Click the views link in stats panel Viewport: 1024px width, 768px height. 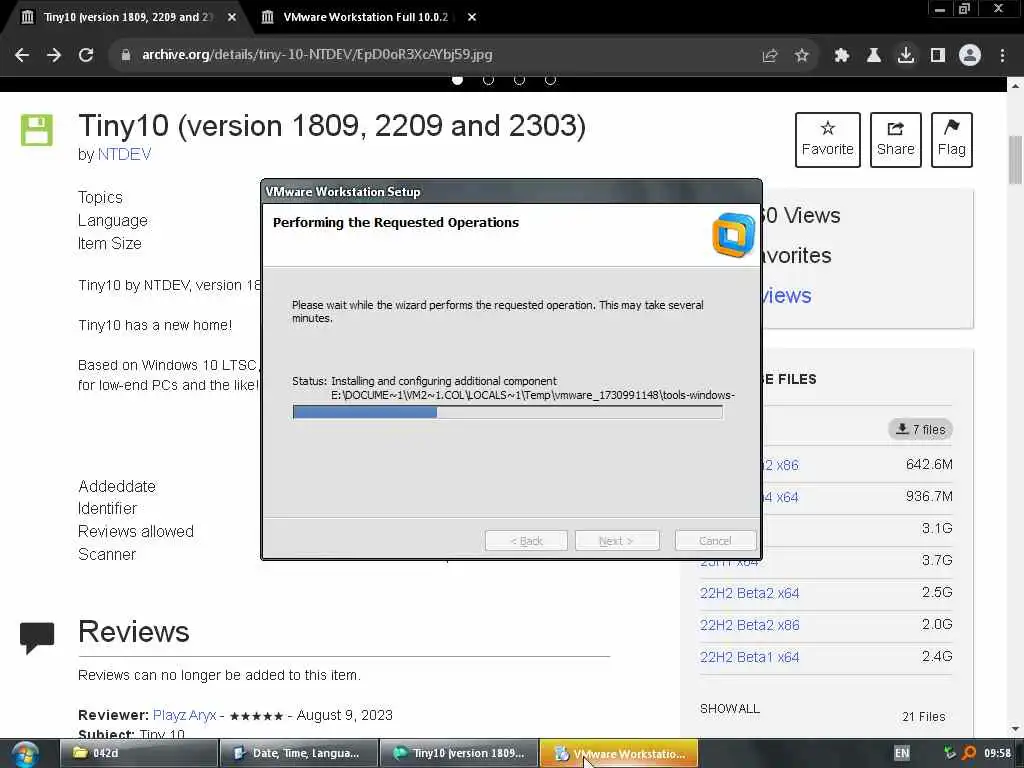[786, 295]
